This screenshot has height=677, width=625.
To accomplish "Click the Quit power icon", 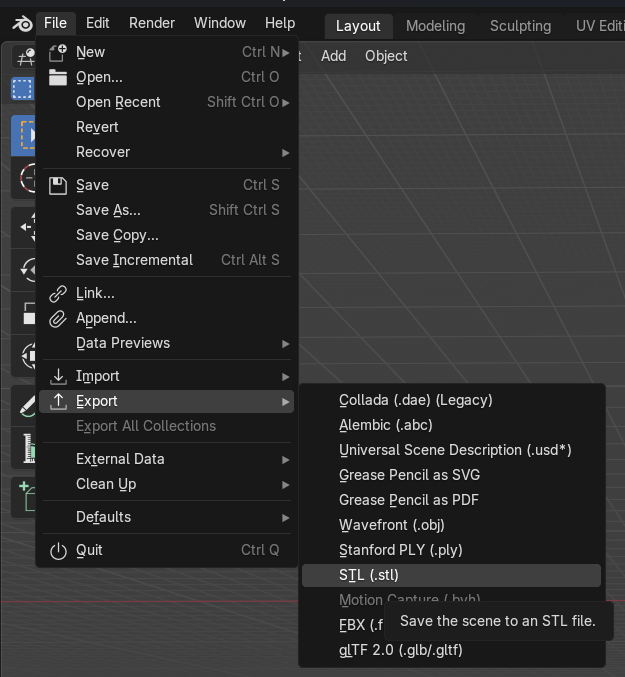I will click(58, 551).
